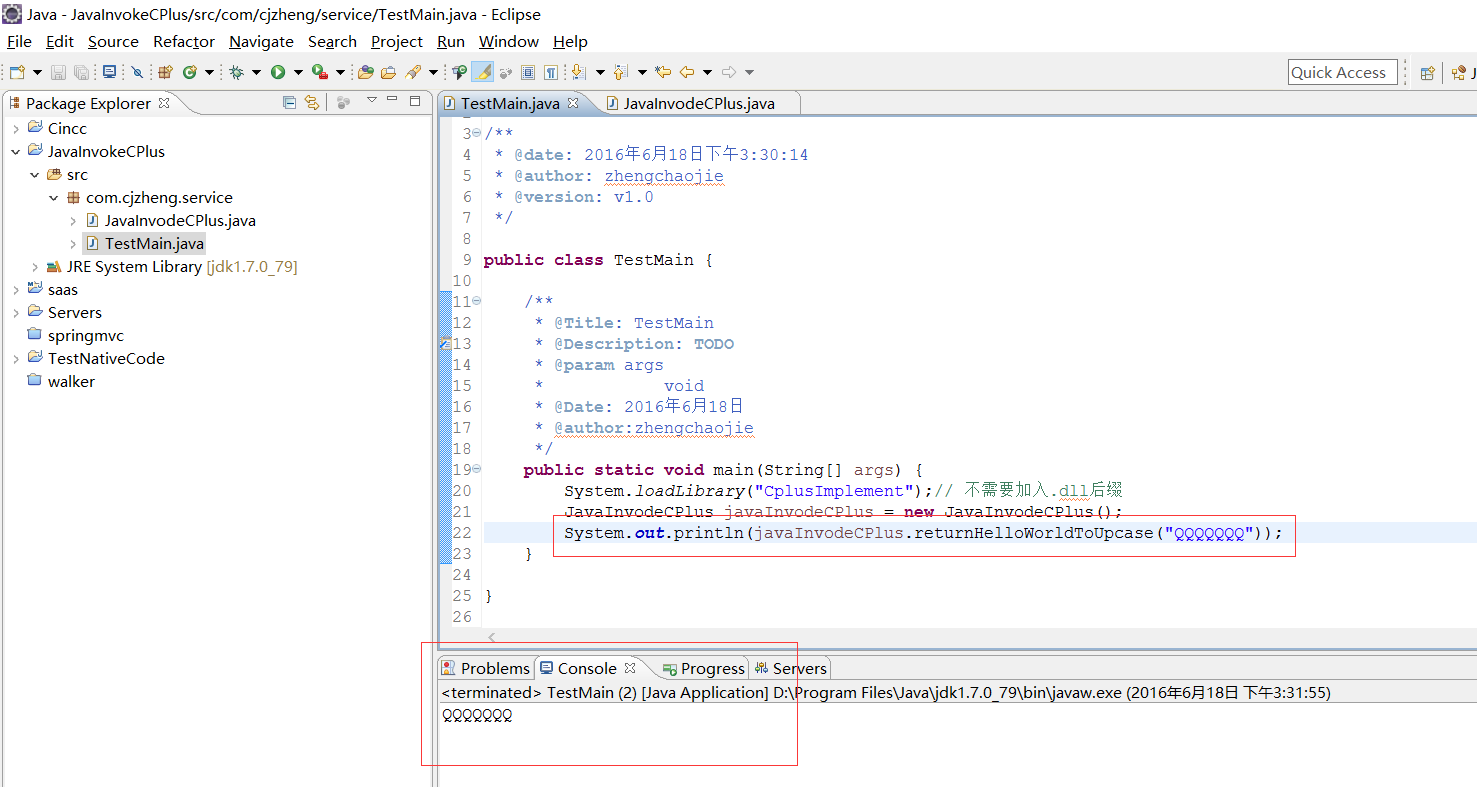Select the walker project
This screenshot has width=1477, height=787.
(62, 381)
